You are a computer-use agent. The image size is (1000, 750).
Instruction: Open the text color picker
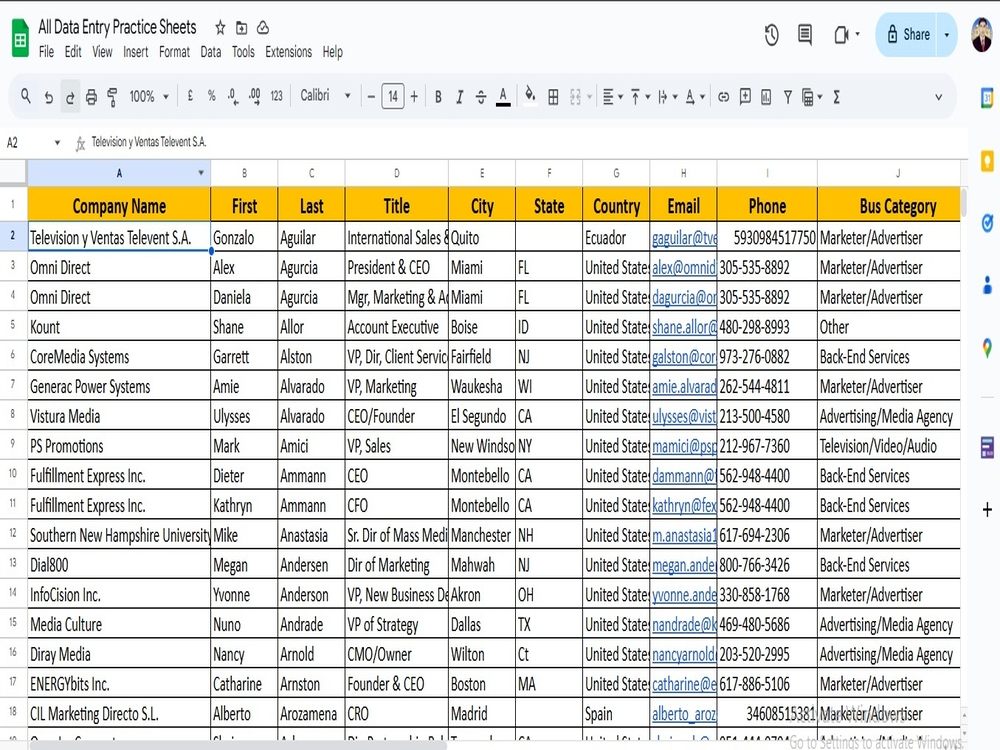pyautogui.click(x=503, y=97)
